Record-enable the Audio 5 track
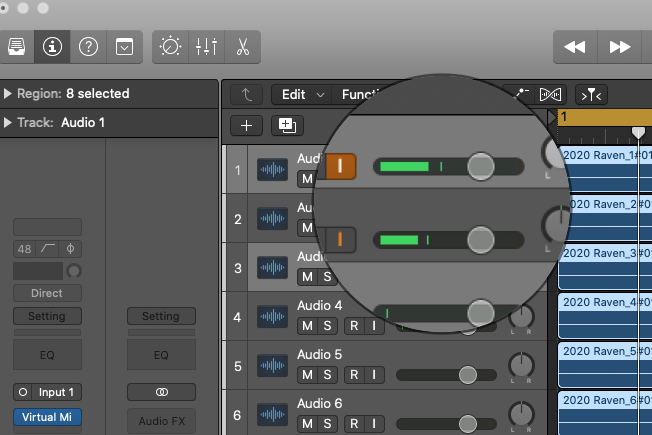652x435 pixels. pos(354,375)
